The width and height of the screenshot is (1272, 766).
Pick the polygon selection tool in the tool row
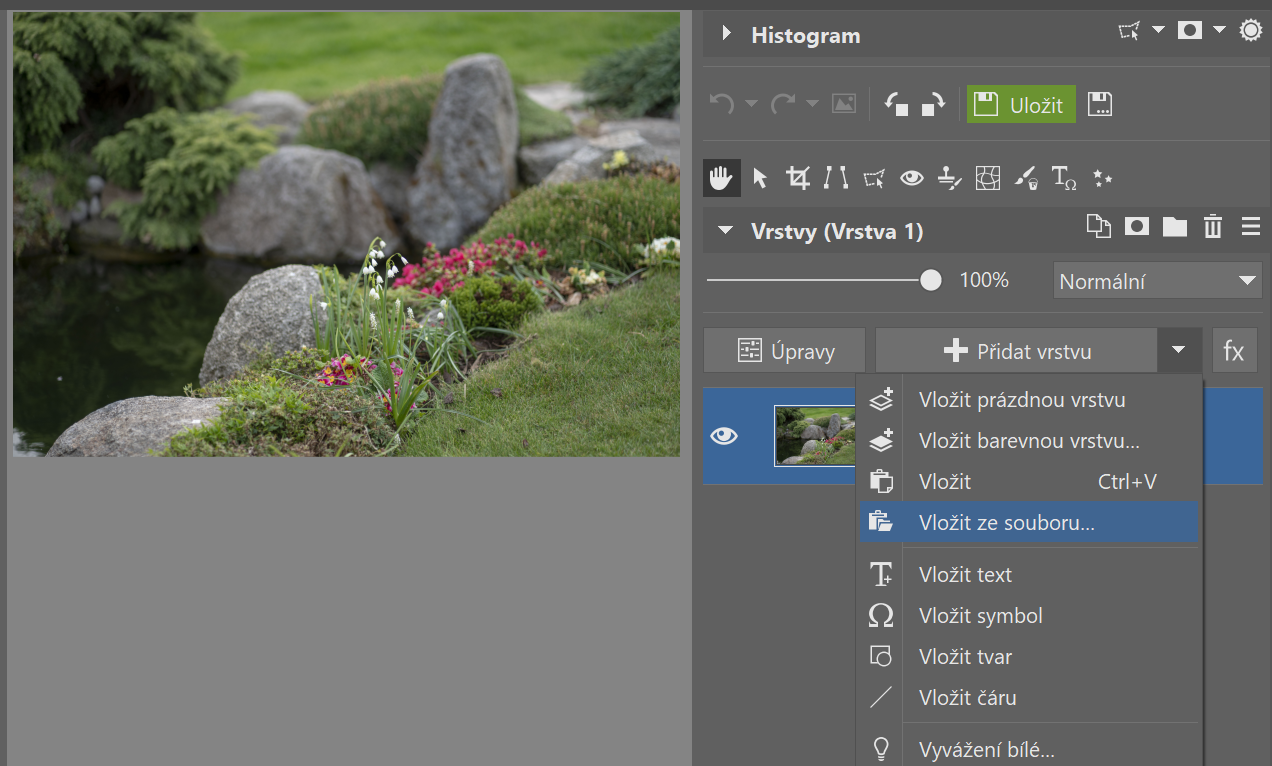(x=874, y=179)
